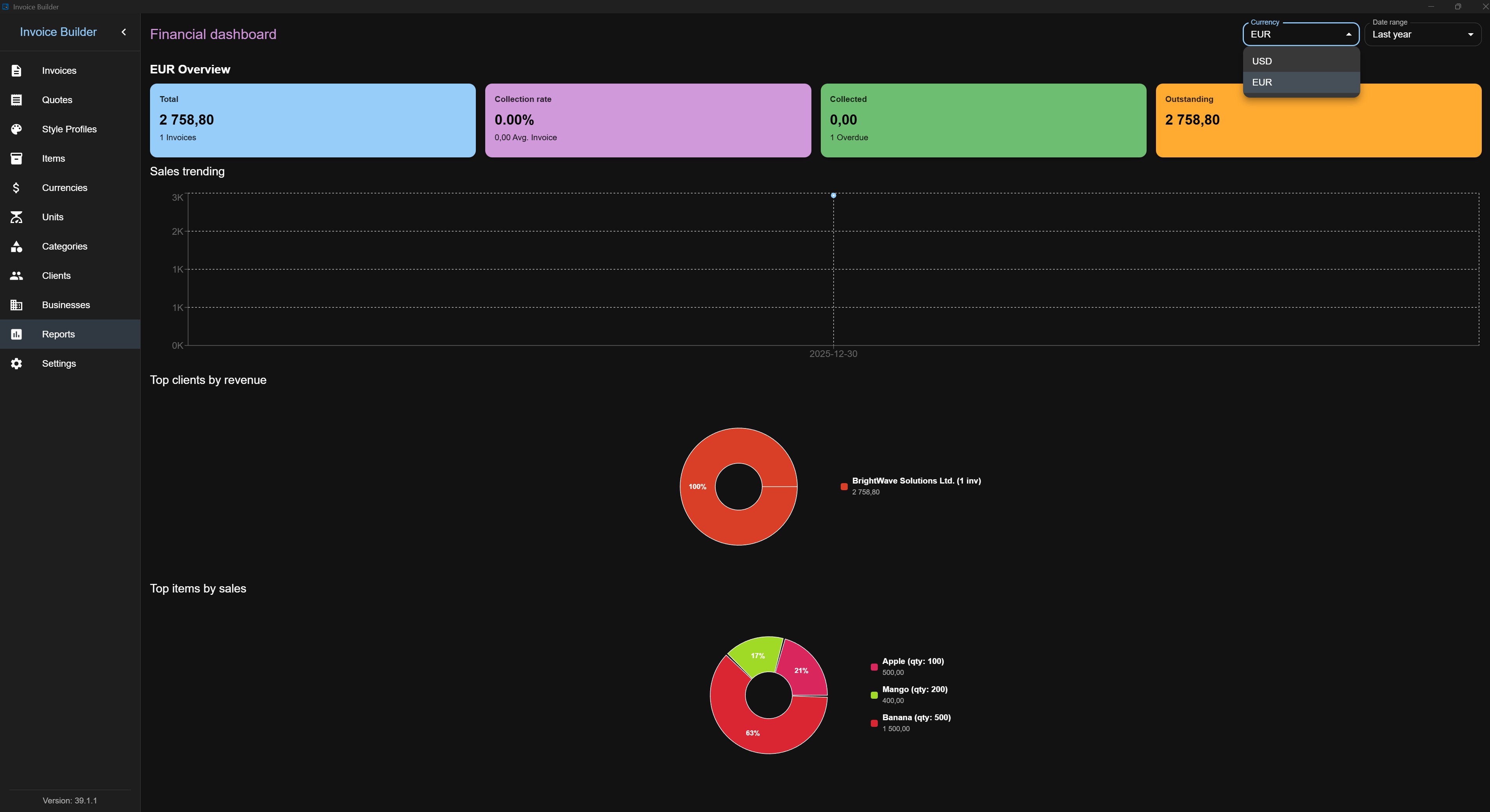
Task: Click the Mango legend color swatch
Action: point(874,695)
